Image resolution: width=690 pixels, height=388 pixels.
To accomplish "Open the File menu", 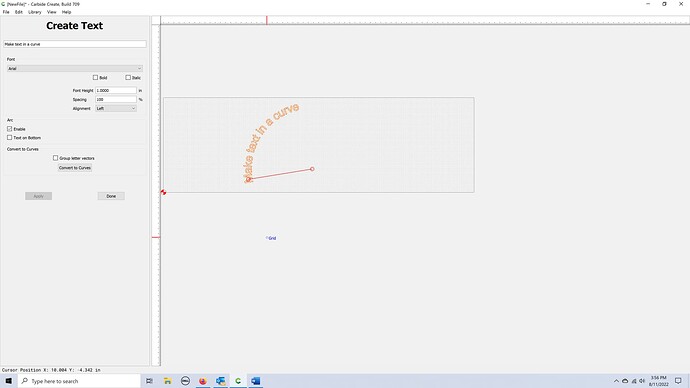I will click(x=6, y=12).
